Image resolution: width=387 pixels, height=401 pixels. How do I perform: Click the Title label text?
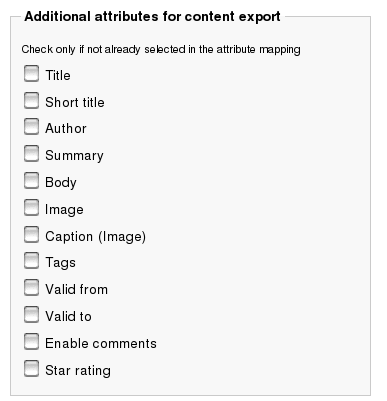pos(58,75)
